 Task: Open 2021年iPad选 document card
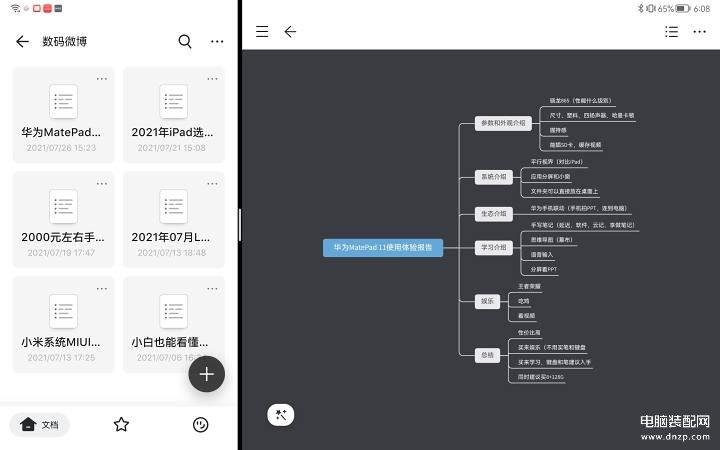(x=174, y=115)
